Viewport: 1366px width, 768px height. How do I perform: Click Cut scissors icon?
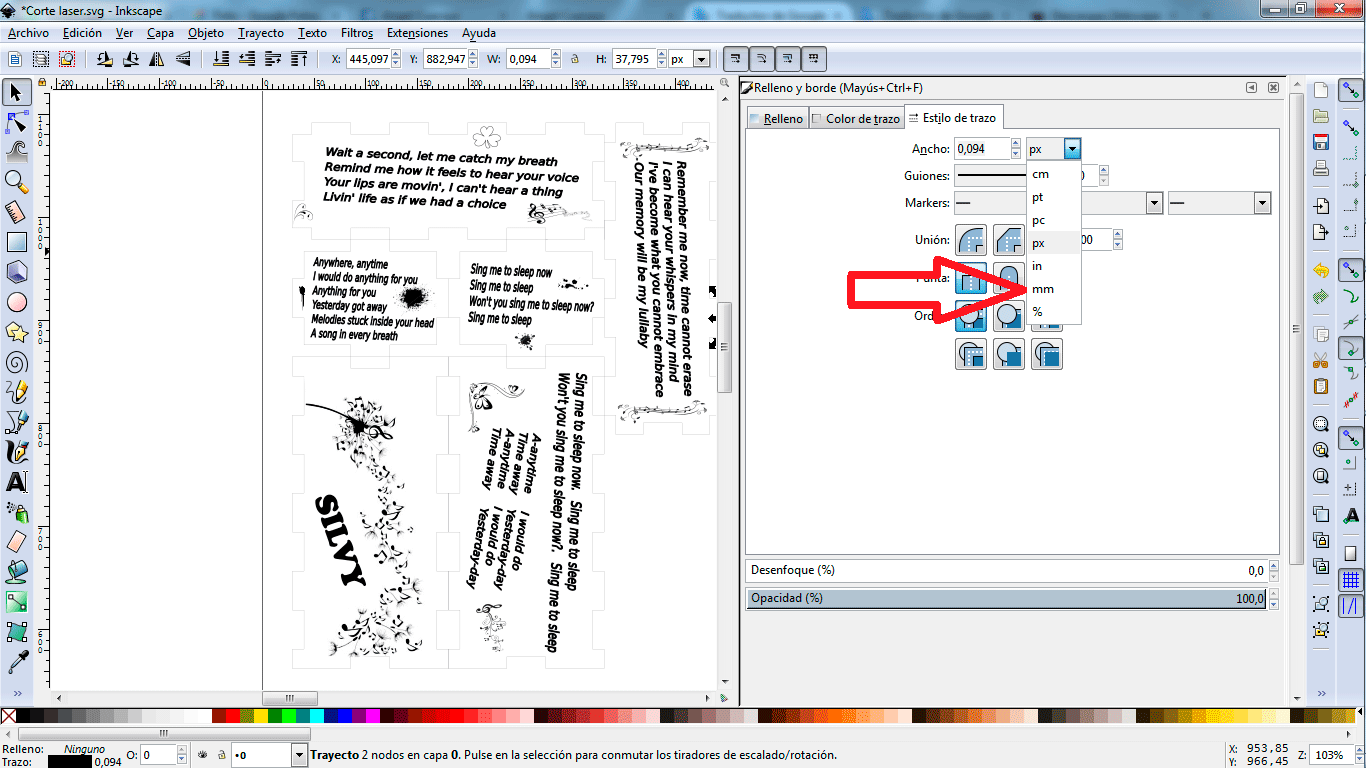coord(1321,360)
